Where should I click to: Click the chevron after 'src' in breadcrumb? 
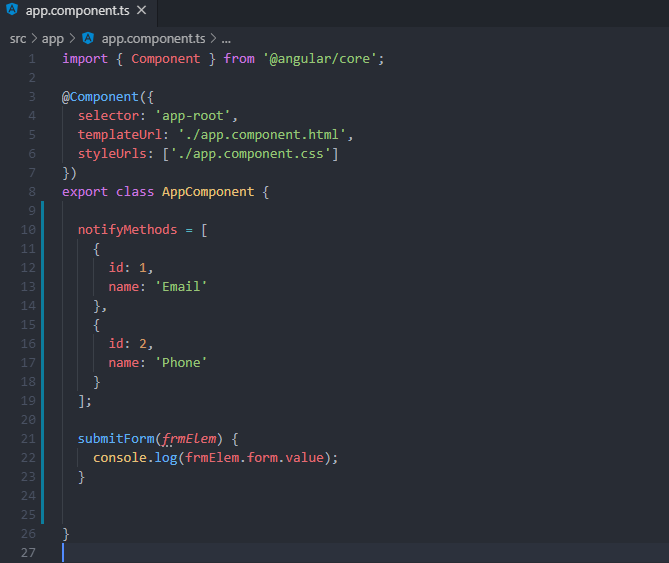[34, 39]
